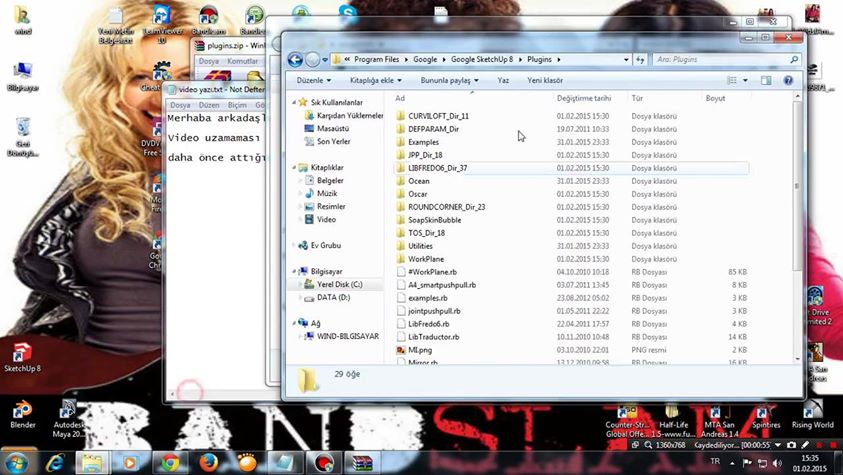Sort by the Boyut column header
The width and height of the screenshot is (843, 475).
pyautogui.click(x=715, y=98)
